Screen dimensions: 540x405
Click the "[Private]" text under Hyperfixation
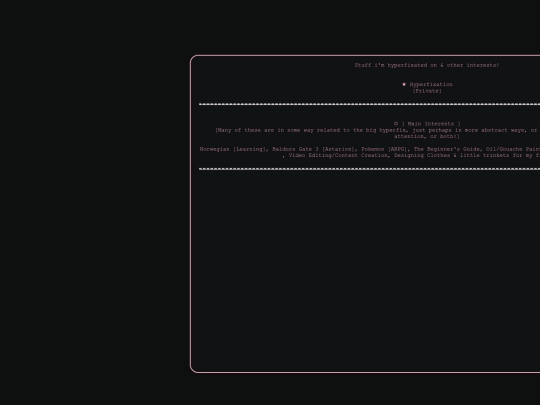click(x=427, y=91)
